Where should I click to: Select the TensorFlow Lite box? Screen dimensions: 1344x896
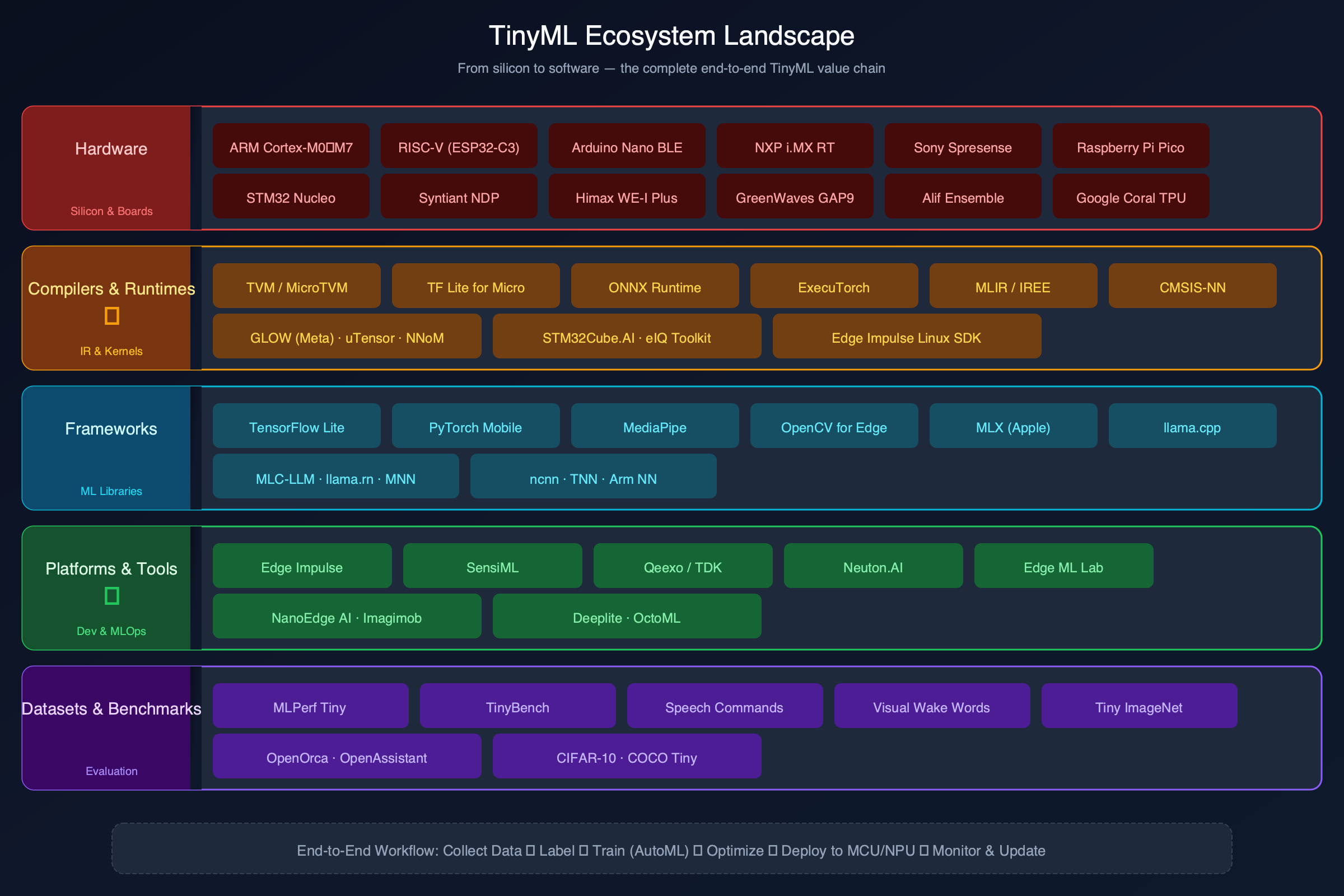click(x=297, y=426)
